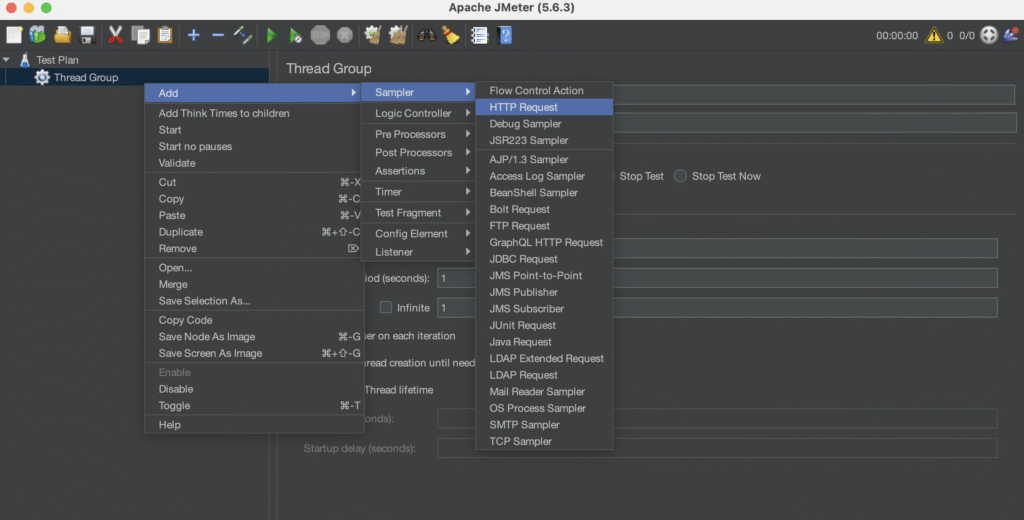1024x520 pixels.
Task: Select the Stop Test Now radio button
Action: coord(681,176)
